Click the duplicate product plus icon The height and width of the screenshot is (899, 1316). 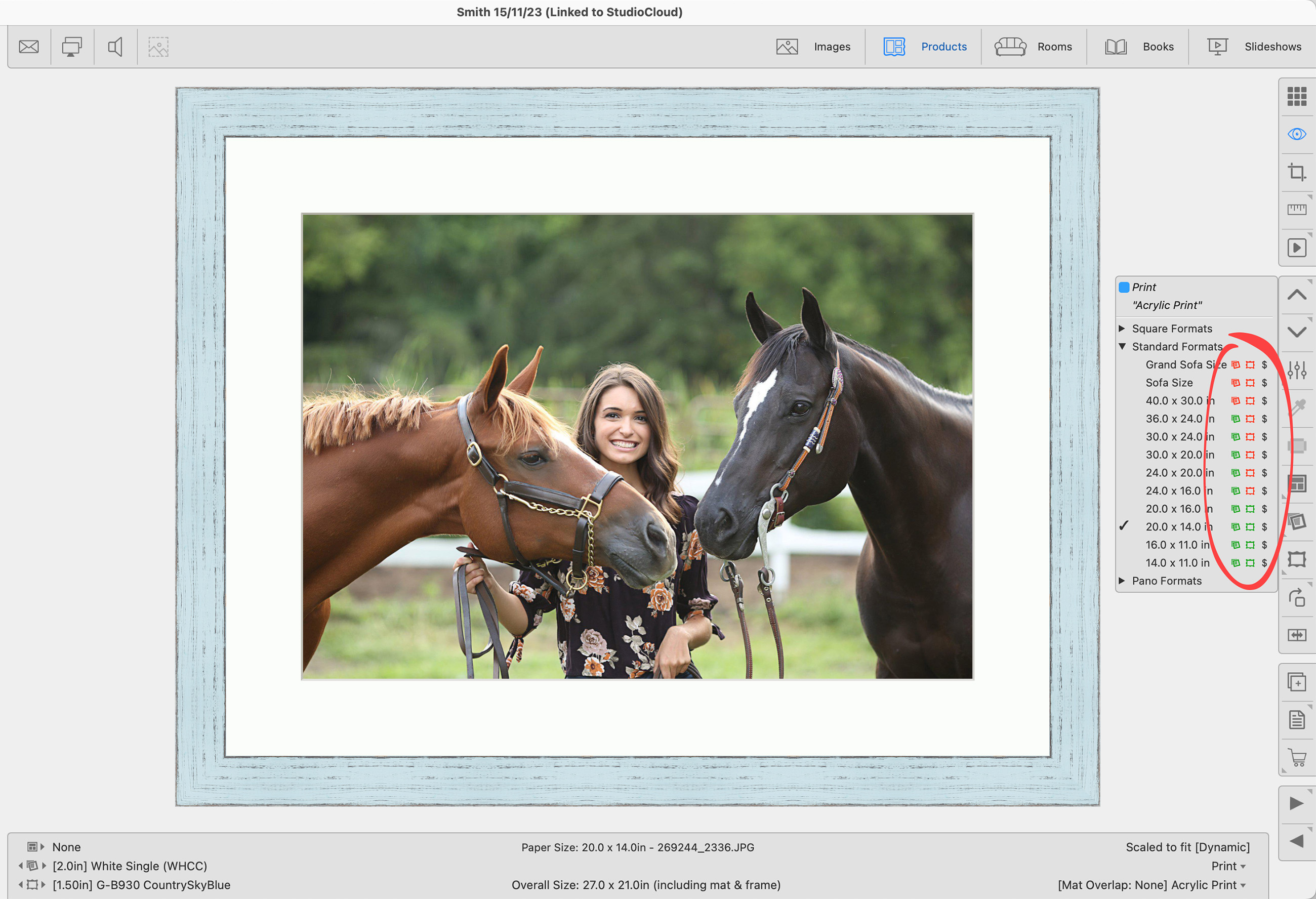pyautogui.click(x=1296, y=681)
